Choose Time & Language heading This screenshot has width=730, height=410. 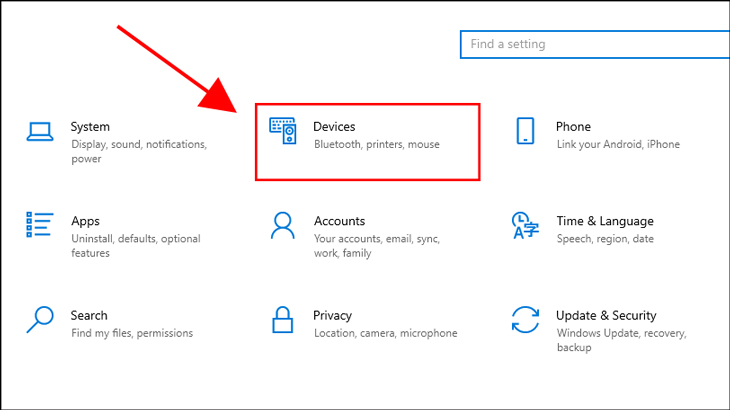605,221
